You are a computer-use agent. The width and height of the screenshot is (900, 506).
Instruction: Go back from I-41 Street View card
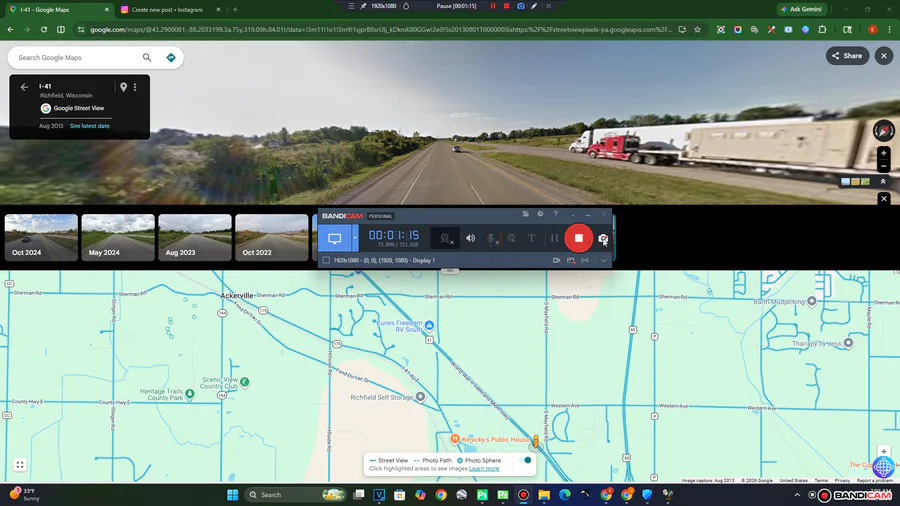click(x=24, y=87)
